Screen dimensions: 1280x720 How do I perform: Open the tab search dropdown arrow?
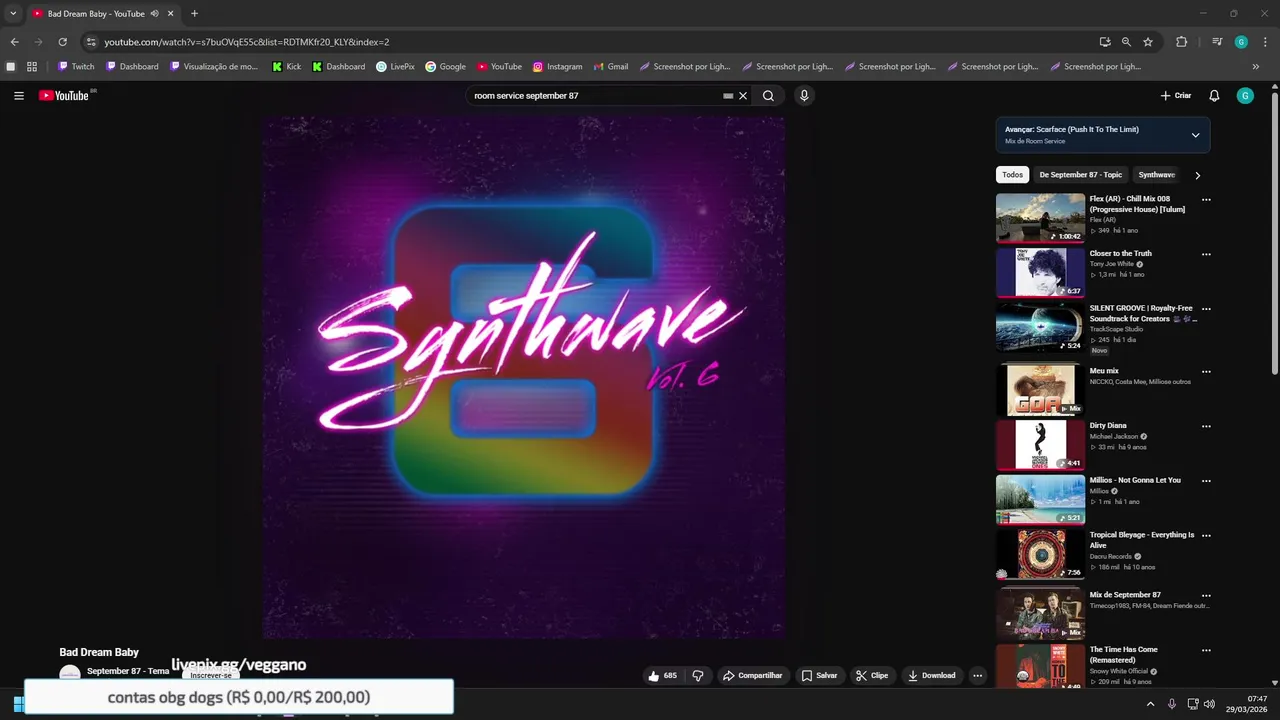point(13,14)
